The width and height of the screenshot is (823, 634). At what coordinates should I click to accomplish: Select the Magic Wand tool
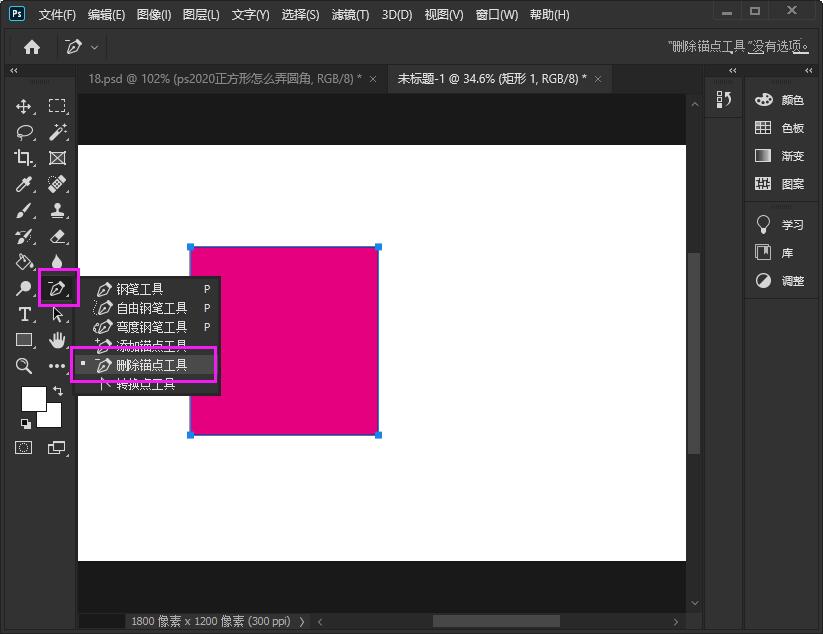(x=57, y=132)
